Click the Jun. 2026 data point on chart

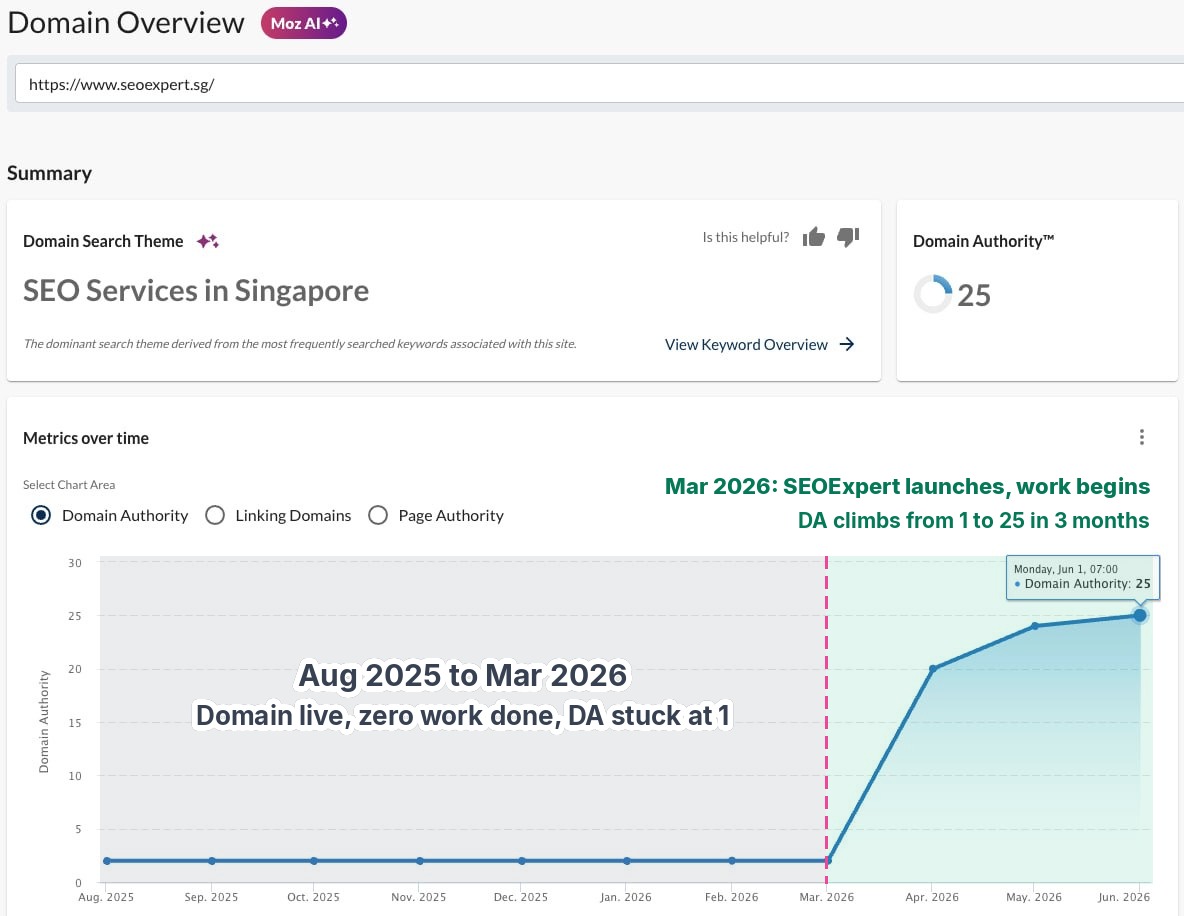coord(1140,615)
